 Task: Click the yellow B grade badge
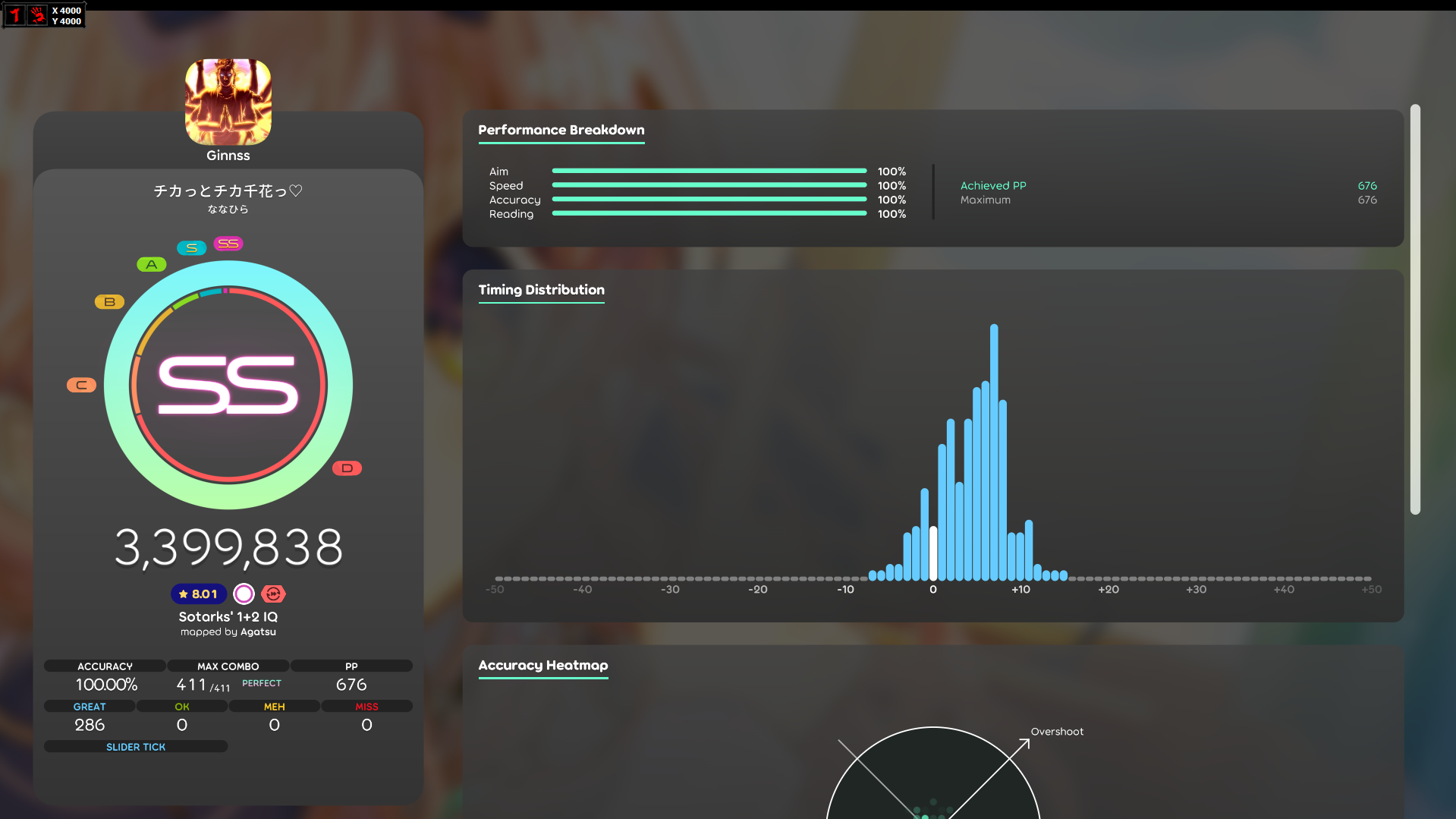click(109, 302)
